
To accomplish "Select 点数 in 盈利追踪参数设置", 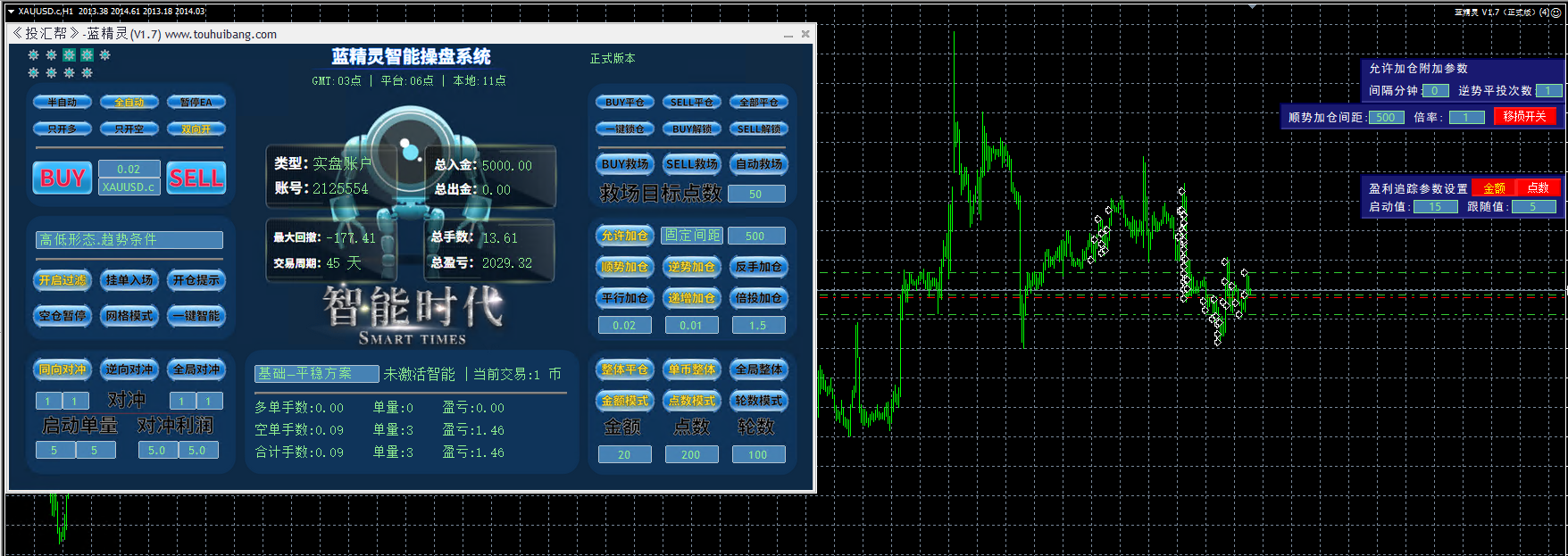I will [1538, 187].
